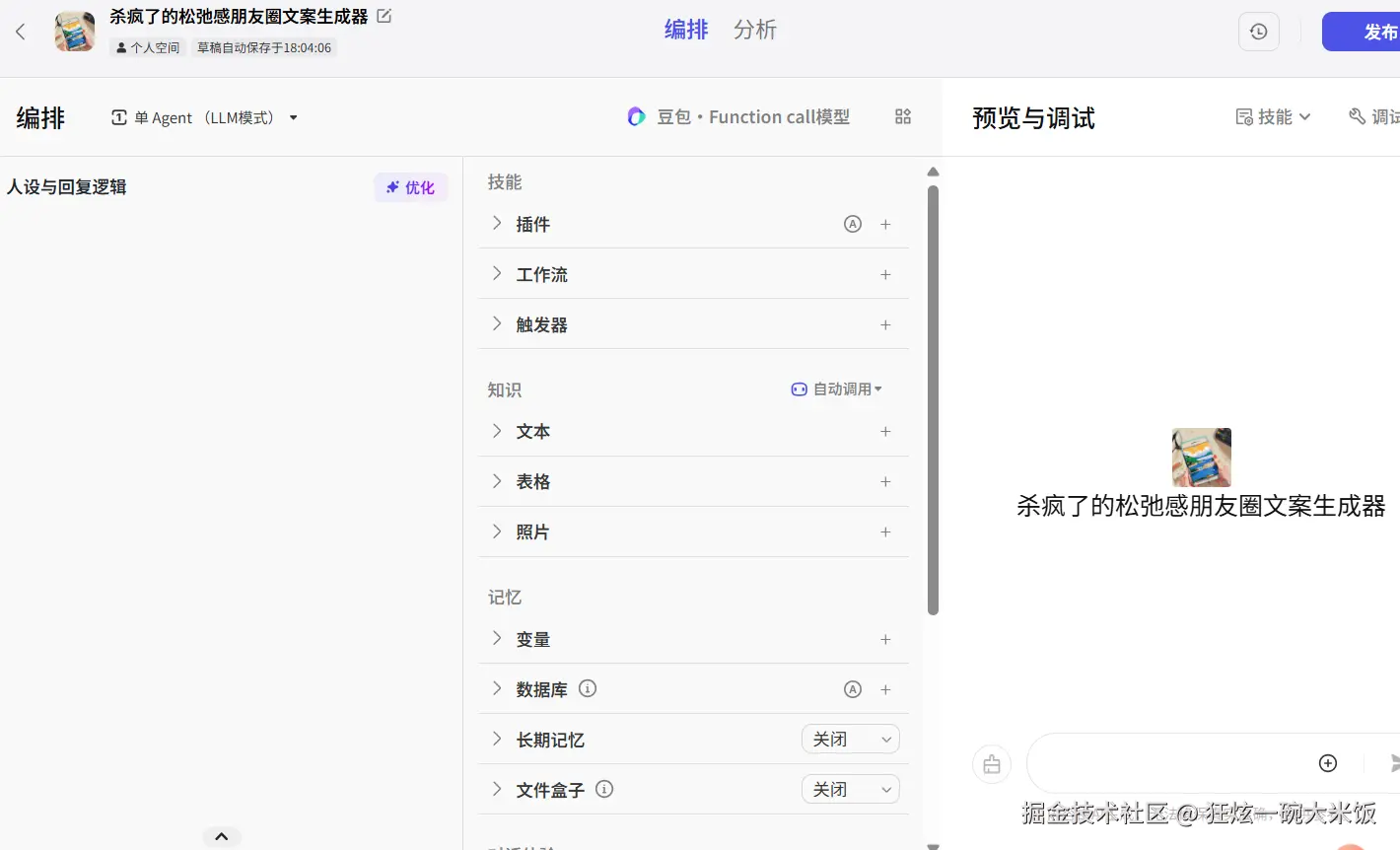The width and height of the screenshot is (1400, 850).
Task: Click info icon next to 数据库
Action: point(588,688)
